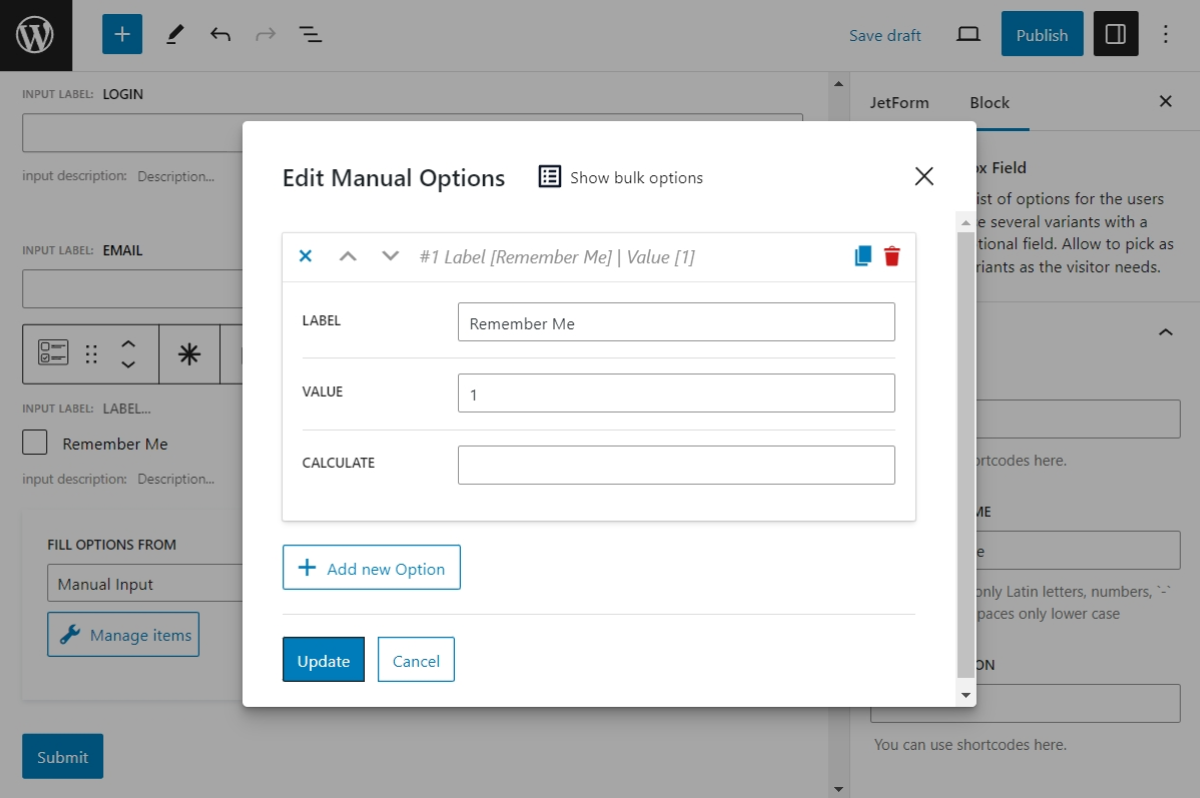The width and height of the screenshot is (1200, 798).
Task: Collapse the sidebar section with the chevron
Action: tap(1164, 331)
